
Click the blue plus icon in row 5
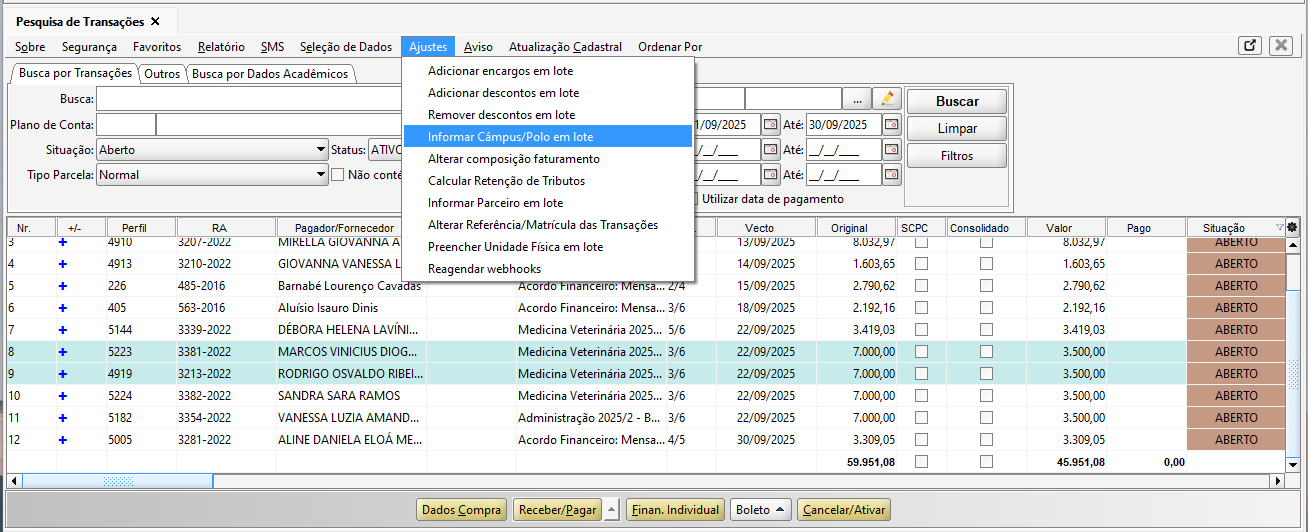[62, 286]
